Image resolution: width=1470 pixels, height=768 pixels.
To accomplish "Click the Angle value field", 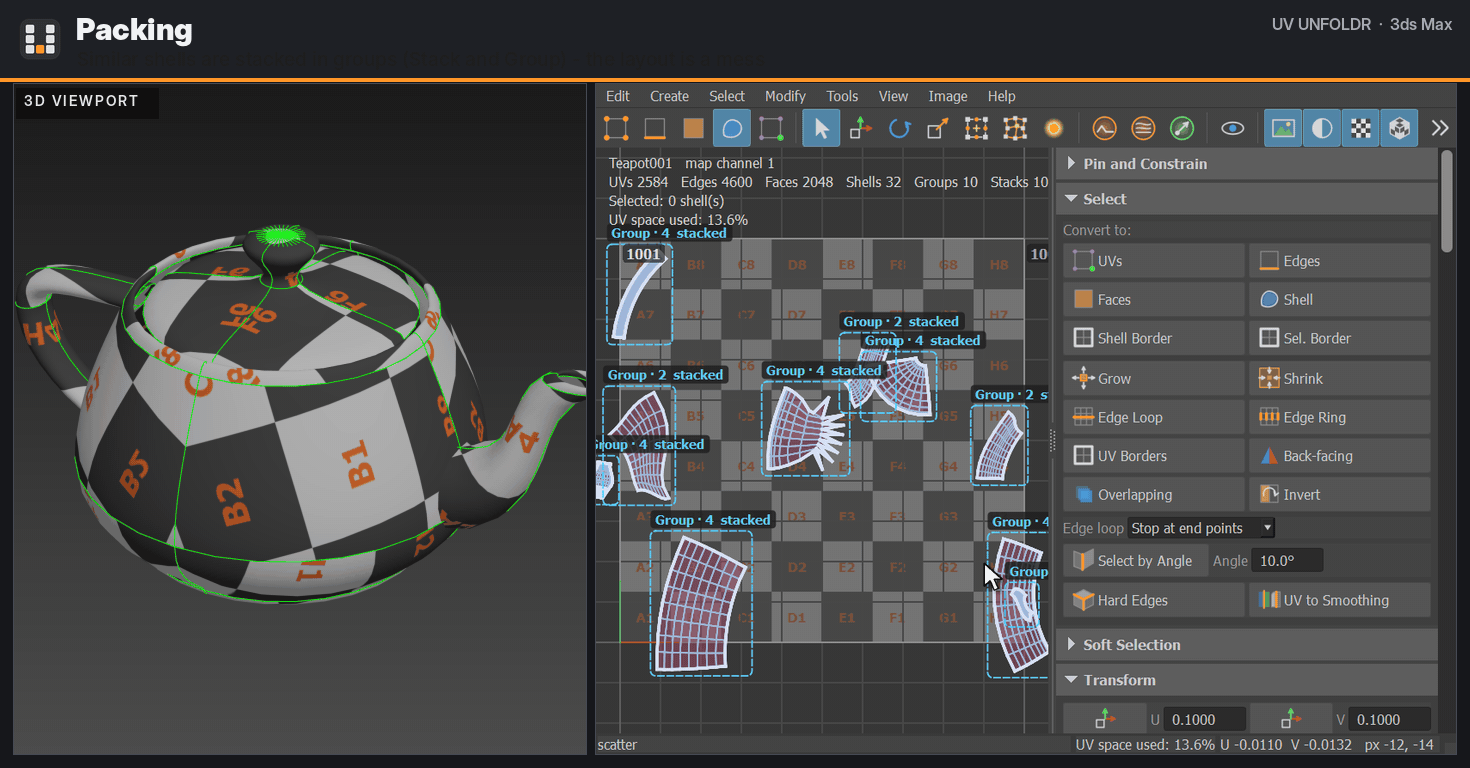I will click(1288, 561).
